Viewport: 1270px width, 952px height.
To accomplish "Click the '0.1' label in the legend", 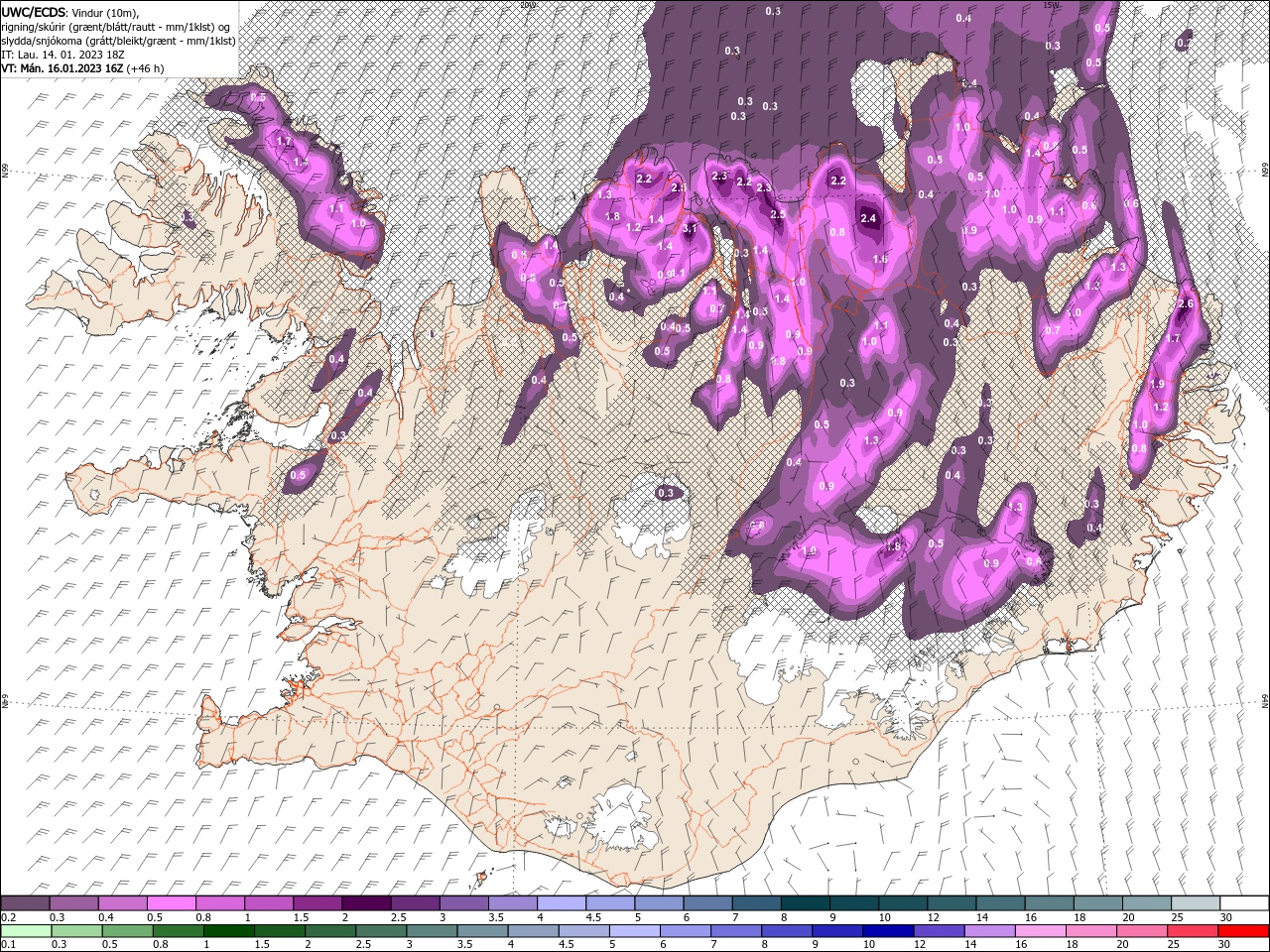I will (x=9, y=945).
